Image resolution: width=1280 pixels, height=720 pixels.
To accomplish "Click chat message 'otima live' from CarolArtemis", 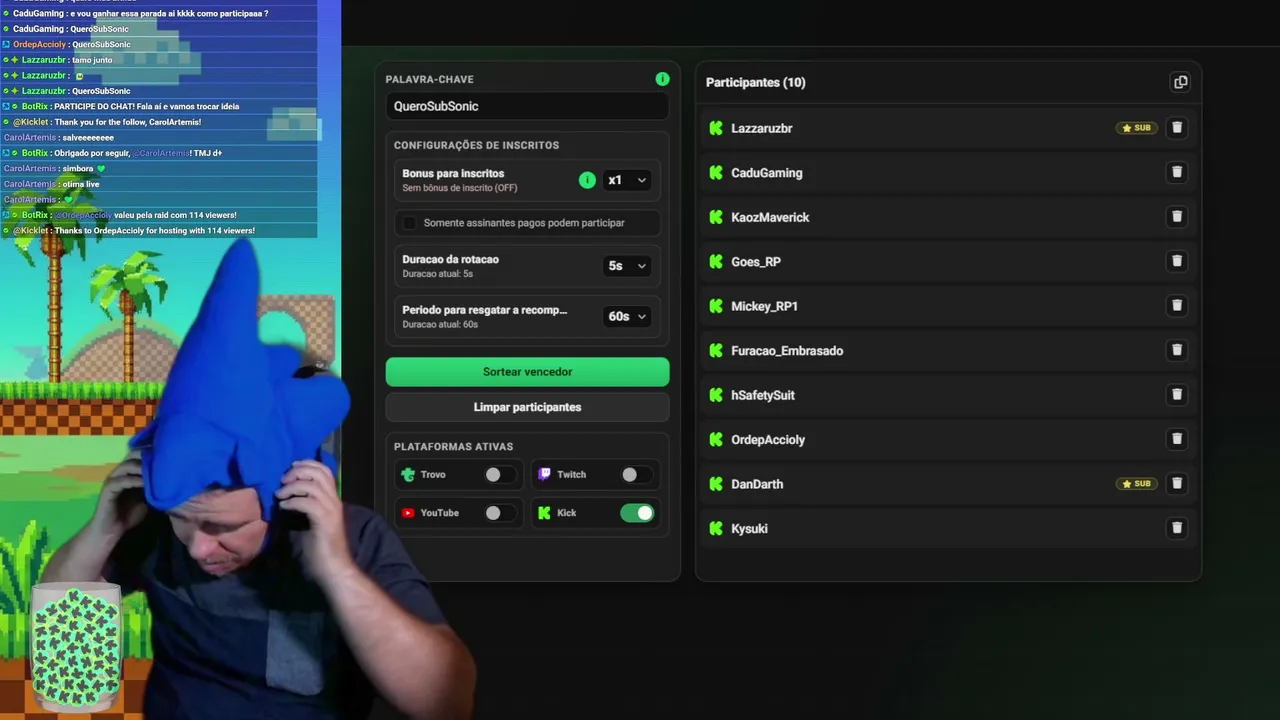I will tap(82, 184).
